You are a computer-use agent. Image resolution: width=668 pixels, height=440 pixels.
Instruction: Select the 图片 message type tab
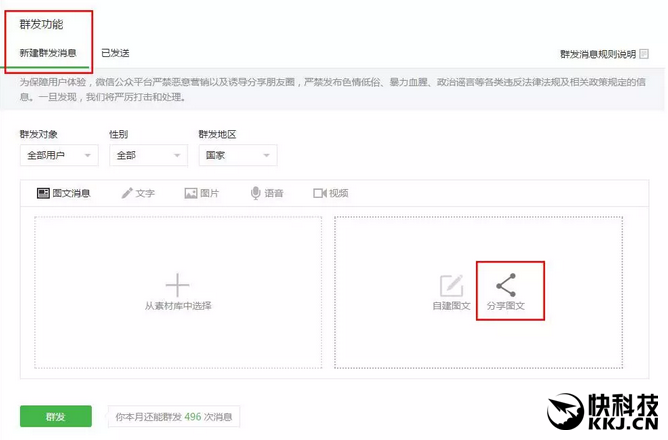(202, 193)
